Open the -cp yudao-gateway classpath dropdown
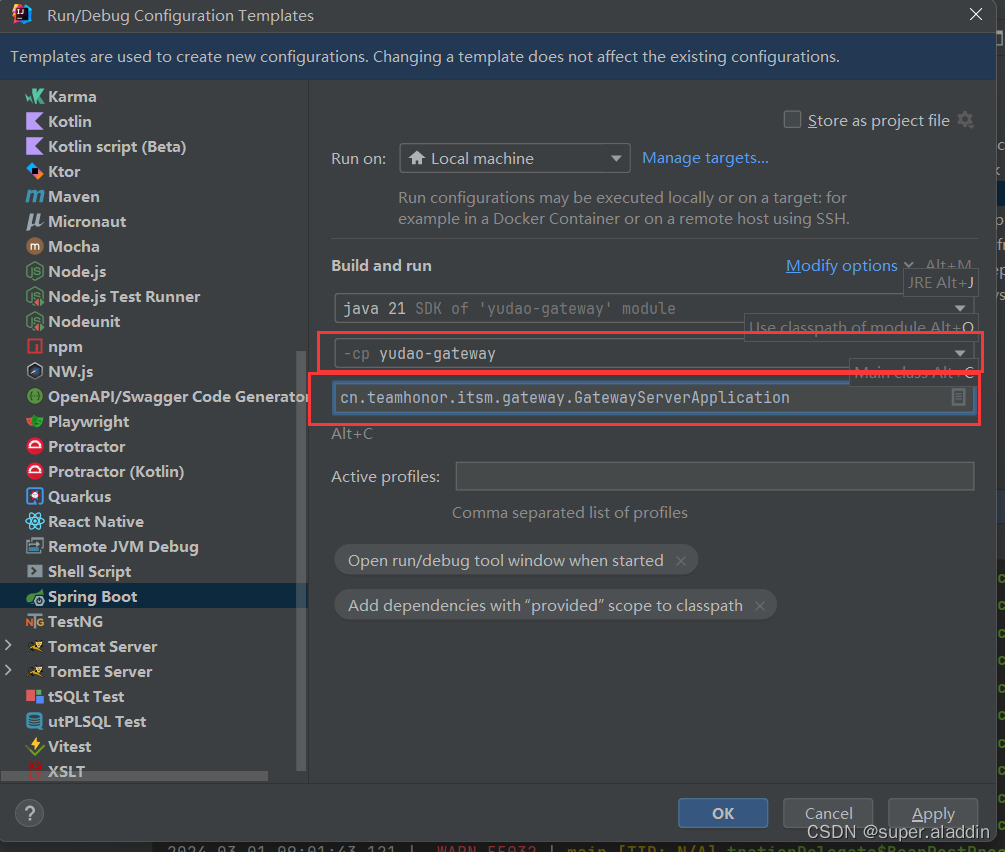Viewport: 1005px width, 852px height. point(654,353)
